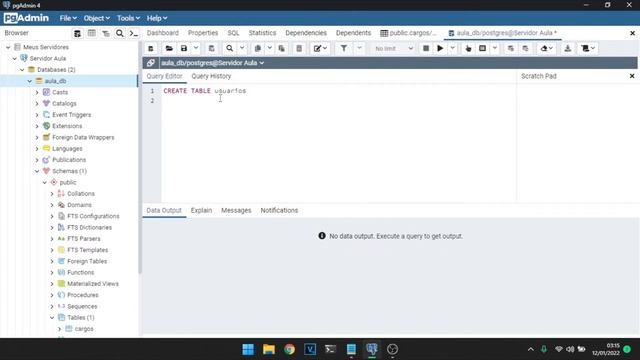The width and height of the screenshot is (640, 360).
Task: Collapse the Servidor Aula tree node
Action: point(15,58)
